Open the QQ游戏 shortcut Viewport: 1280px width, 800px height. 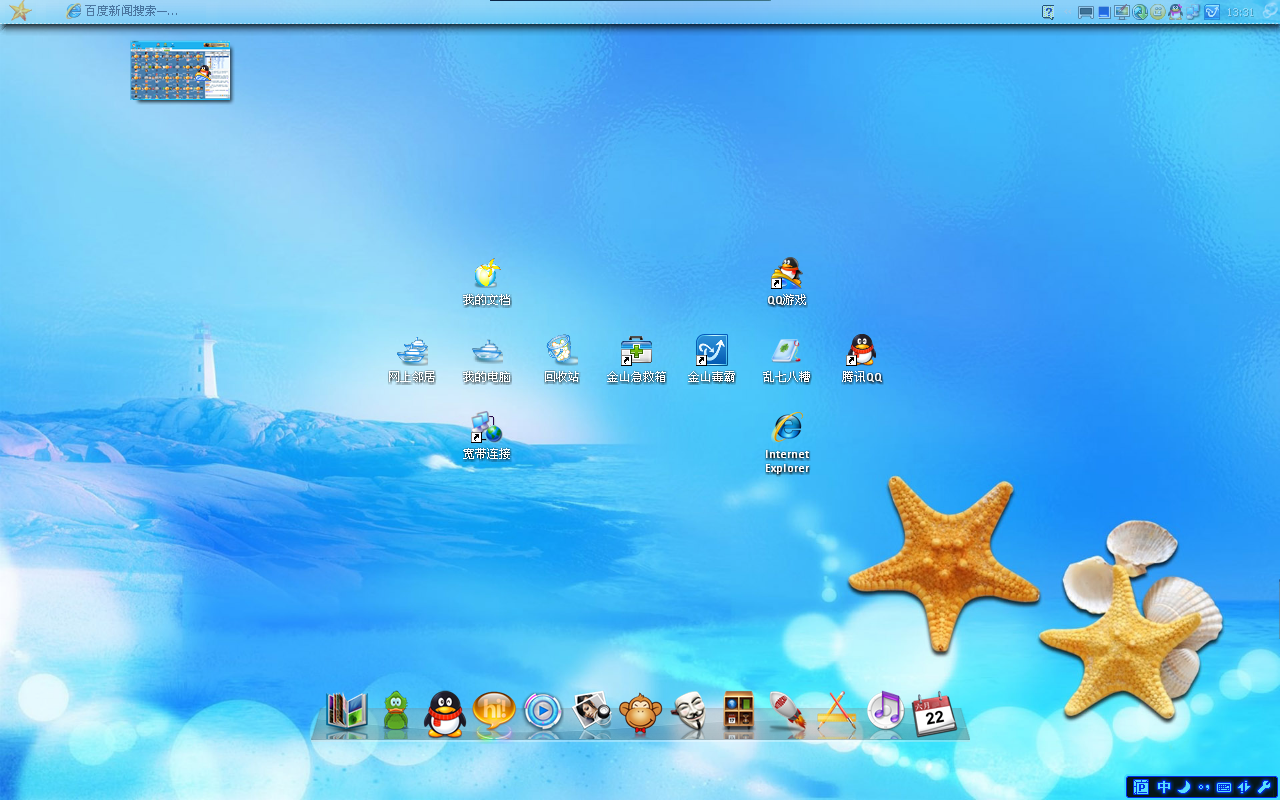787,283
